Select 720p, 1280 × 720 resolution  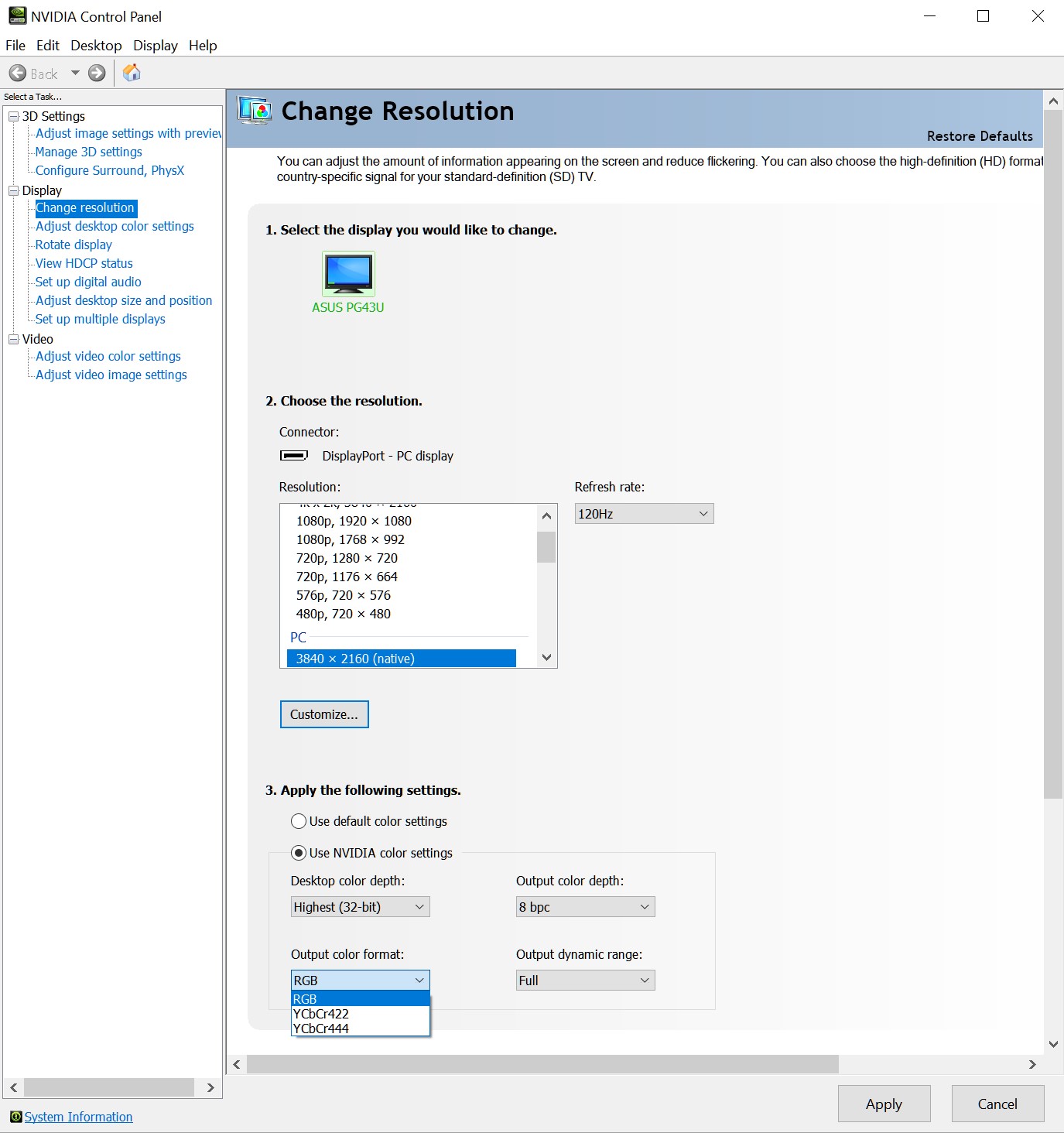click(347, 558)
